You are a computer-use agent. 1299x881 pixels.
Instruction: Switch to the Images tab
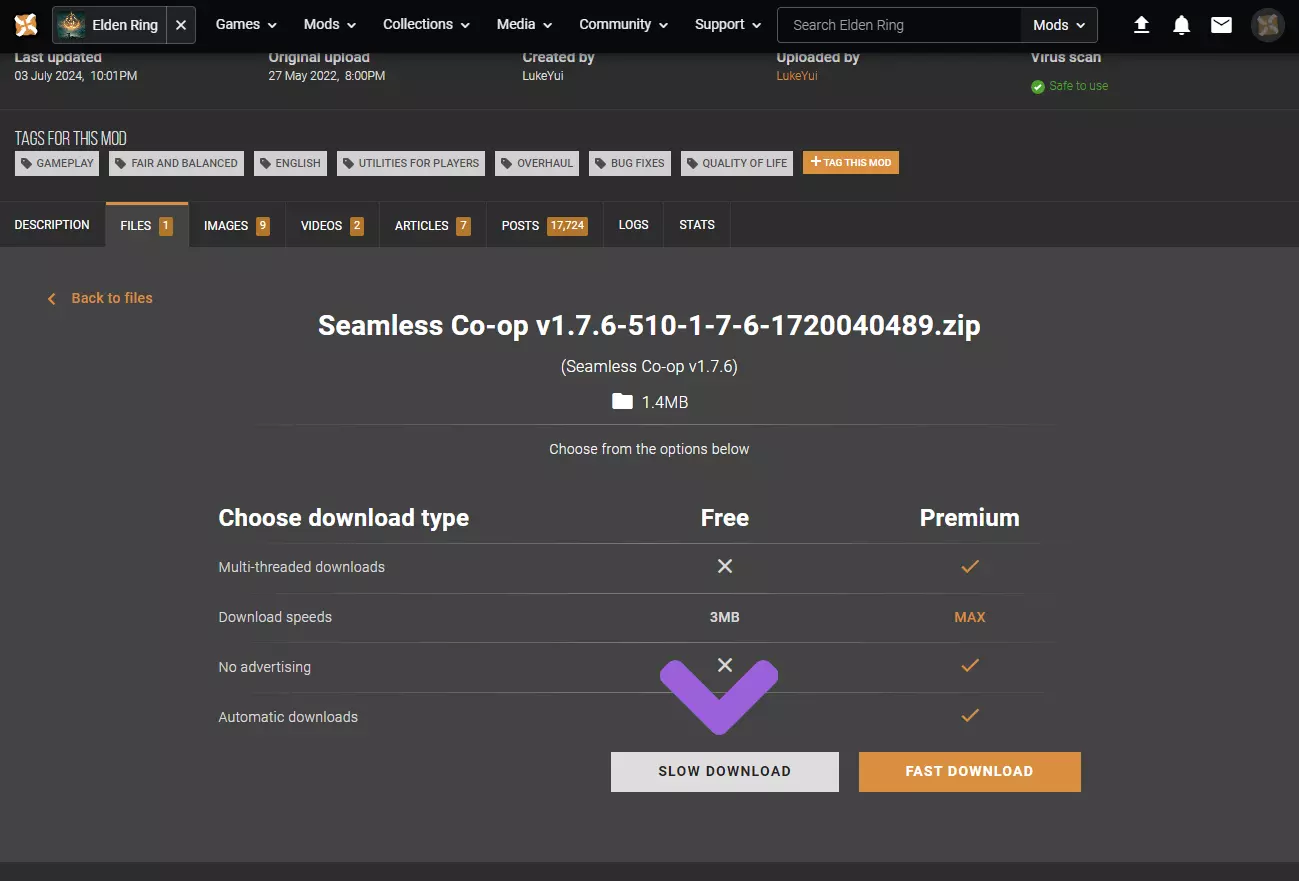pos(236,226)
